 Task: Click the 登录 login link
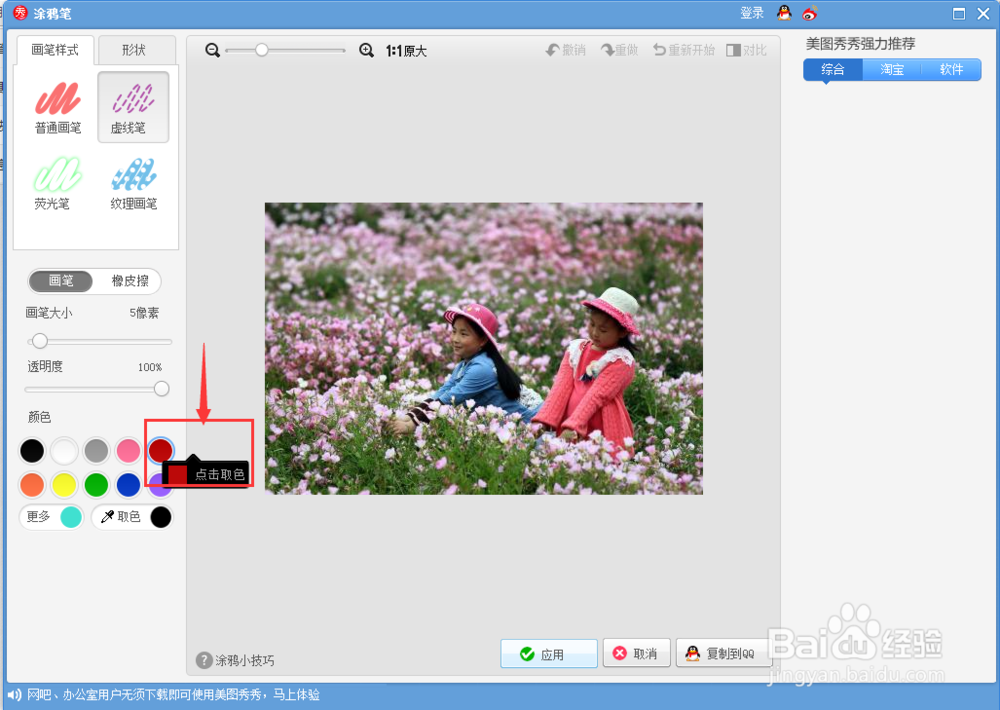coord(752,13)
